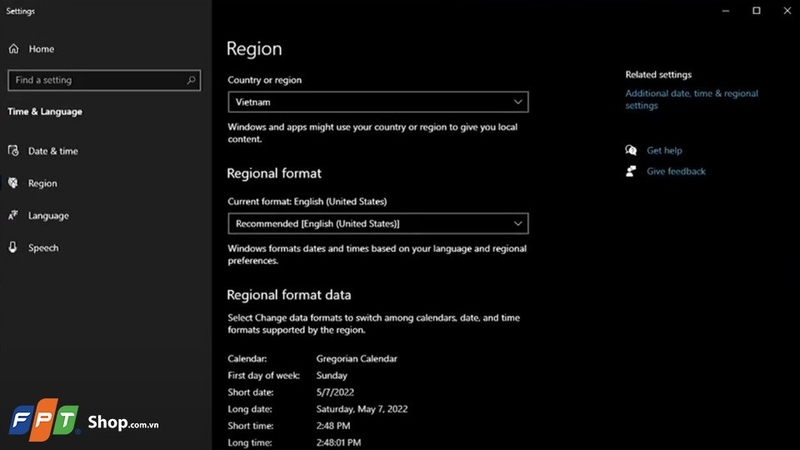Go to Settings Home

click(x=41, y=49)
